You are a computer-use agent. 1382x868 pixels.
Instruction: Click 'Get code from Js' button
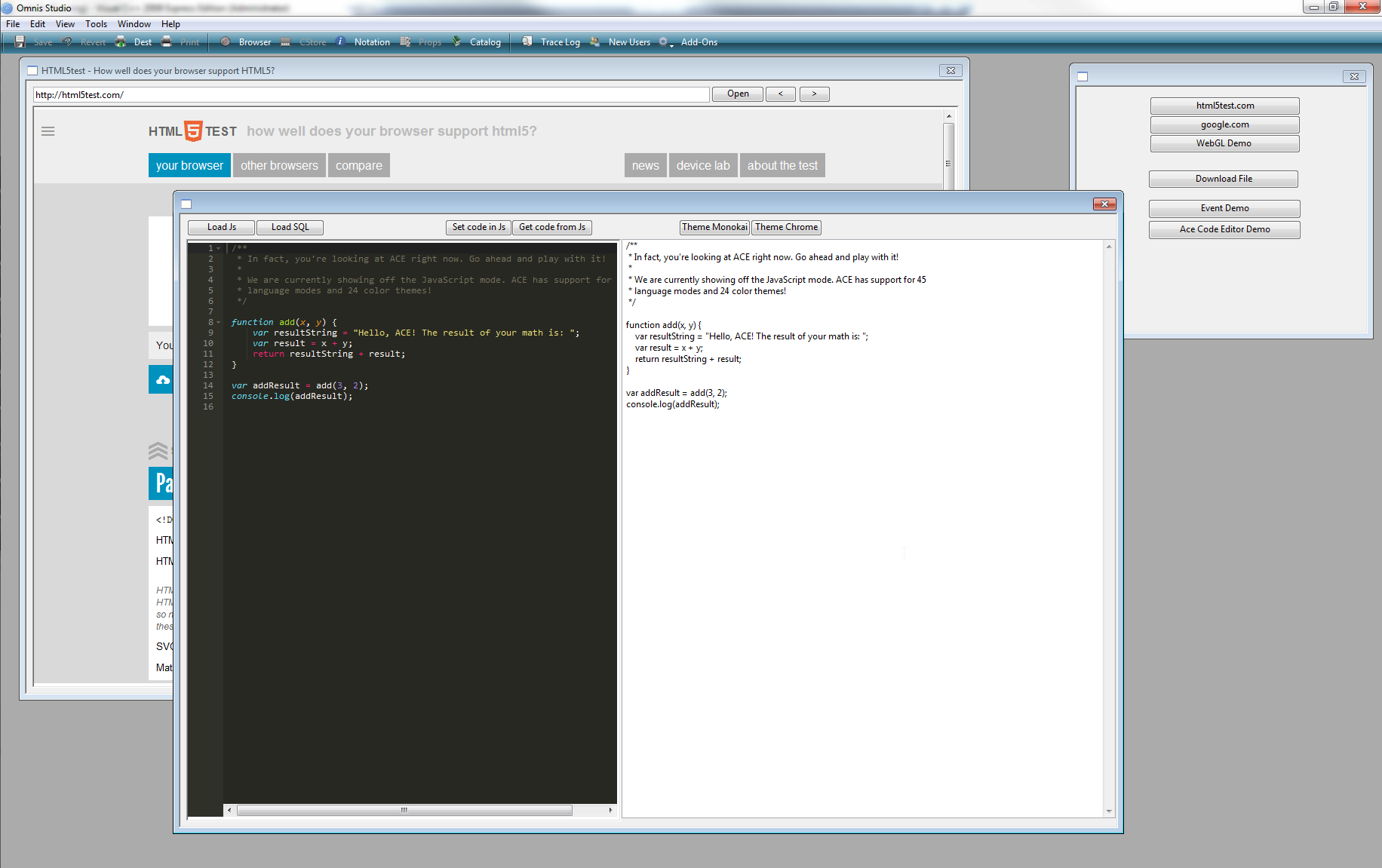[x=552, y=227]
